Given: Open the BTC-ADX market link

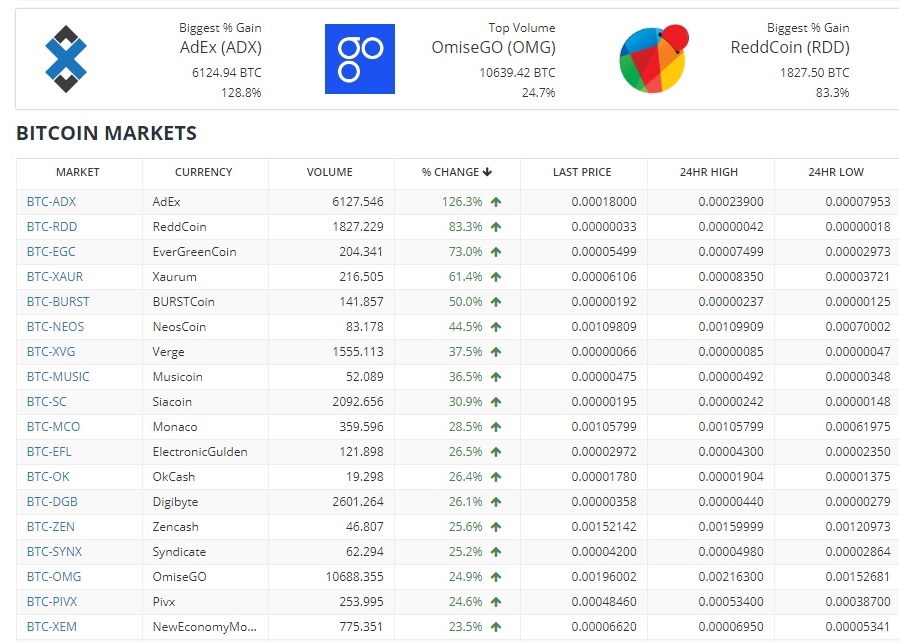Looking at the screenshot, I should (52, 202).
